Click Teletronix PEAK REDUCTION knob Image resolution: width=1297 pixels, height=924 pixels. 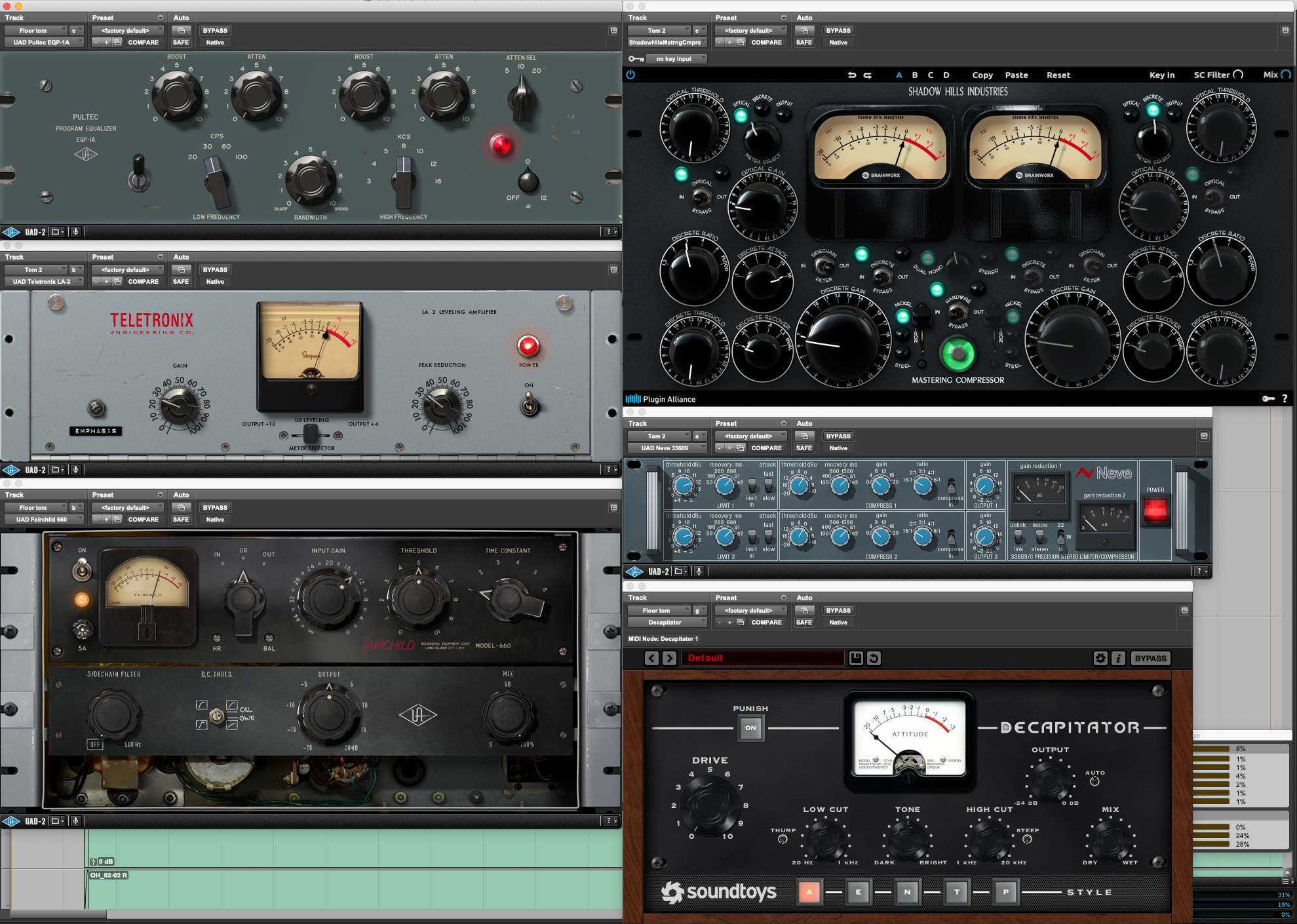[442, 405]
